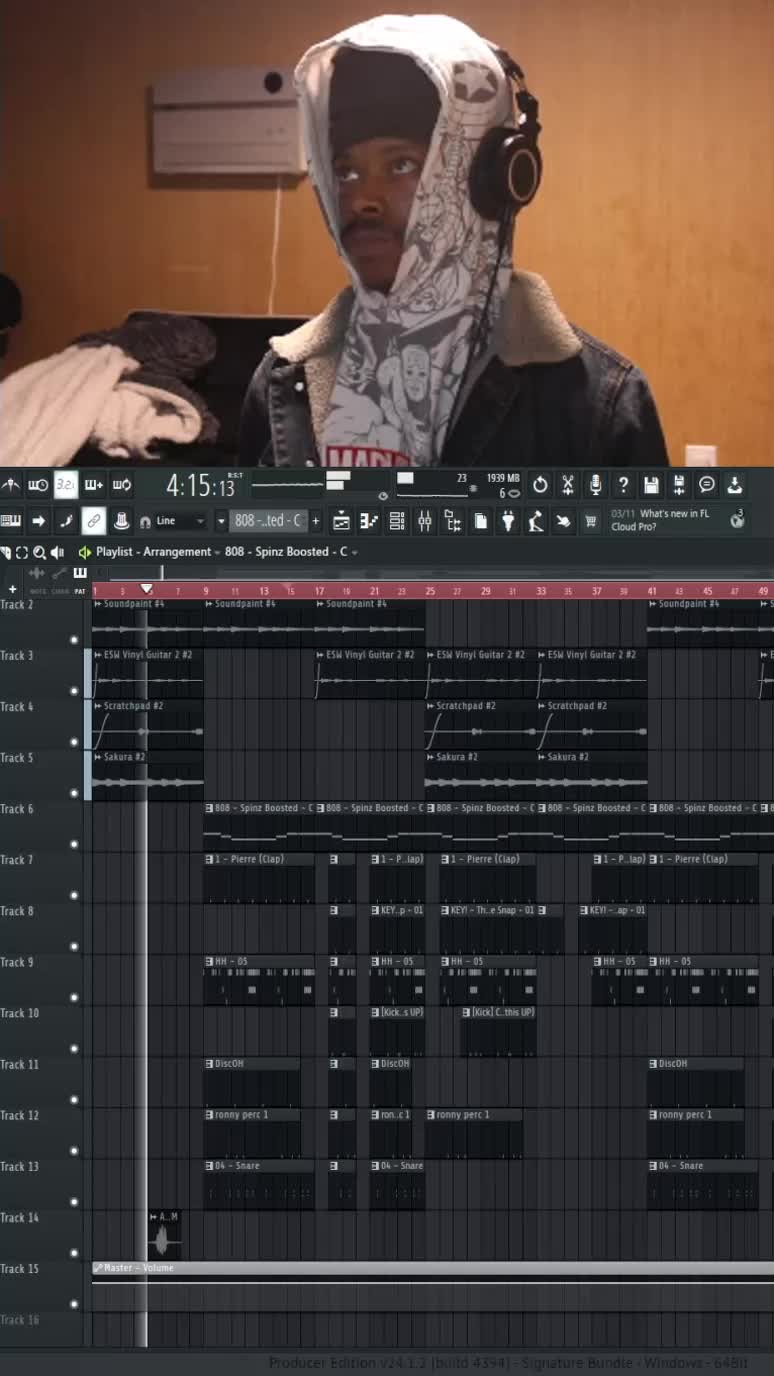Mute Track 3 using its dot
Image resolution: width=774 pixels, height=1376 pixels.
coord(74,691)
